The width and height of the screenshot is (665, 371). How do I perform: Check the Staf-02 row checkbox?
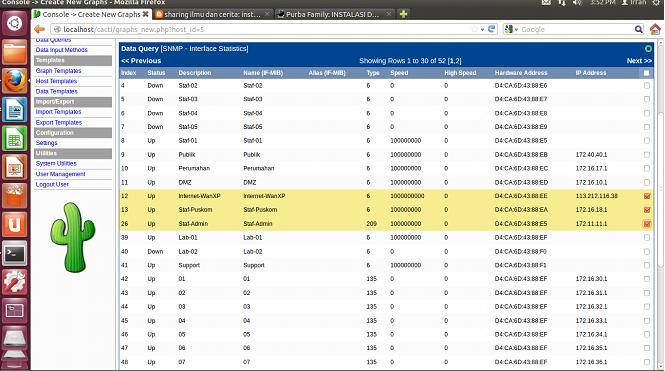coord(647,86)
